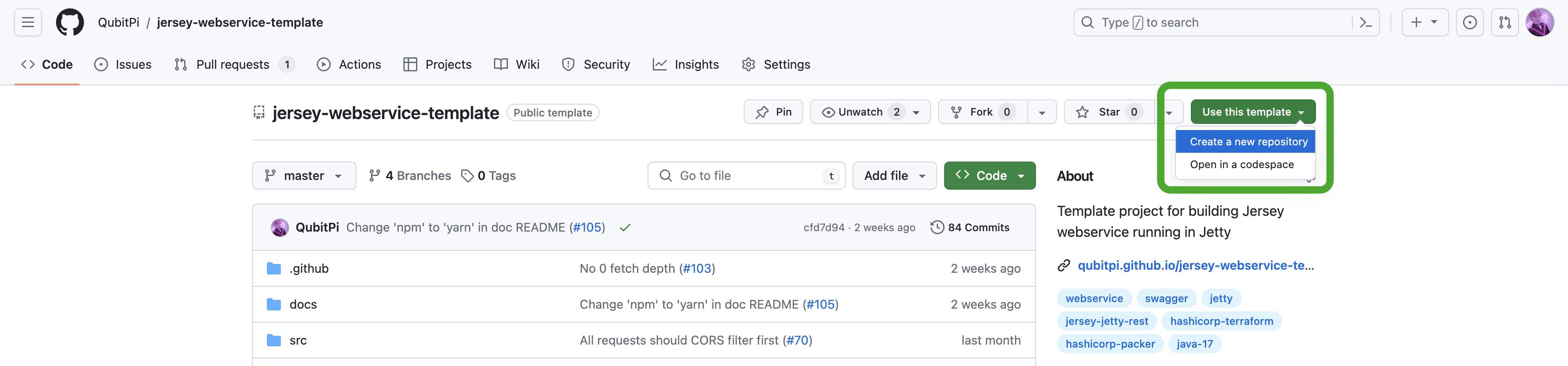Screen dimensions: 1568x366
Task: View the 84 Commits history
Action: click(969, 228)
